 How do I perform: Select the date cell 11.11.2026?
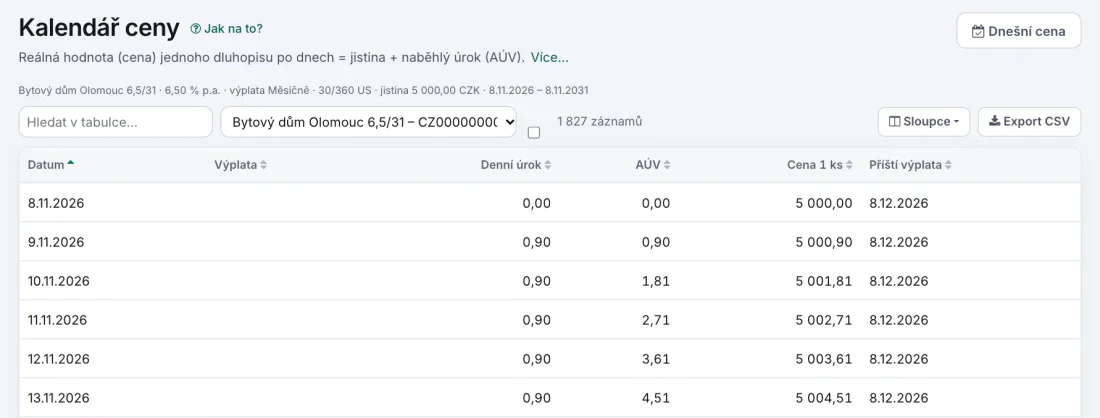(x=58, y=320)
